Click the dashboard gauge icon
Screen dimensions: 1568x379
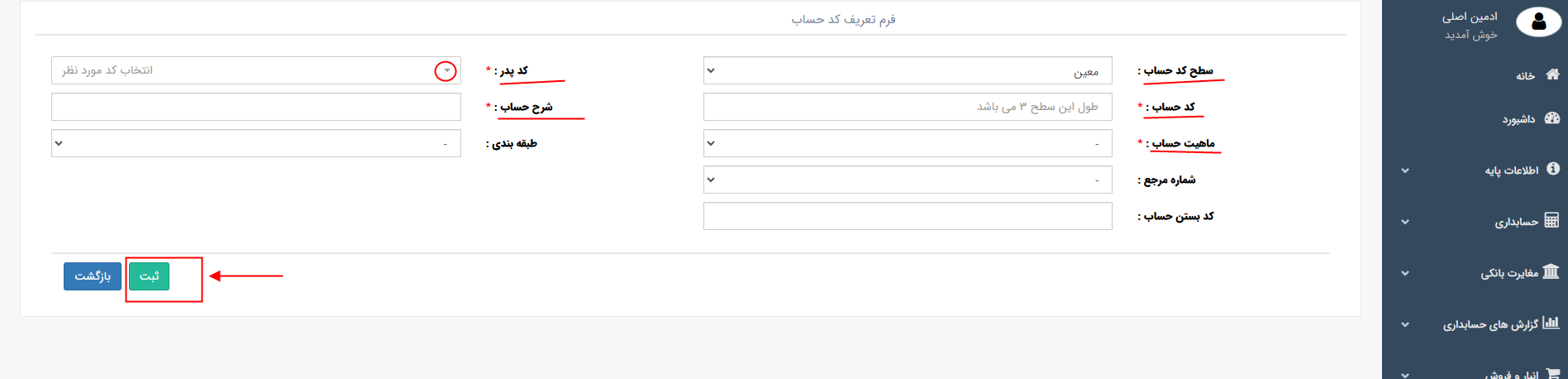(x=1551, y=118)
